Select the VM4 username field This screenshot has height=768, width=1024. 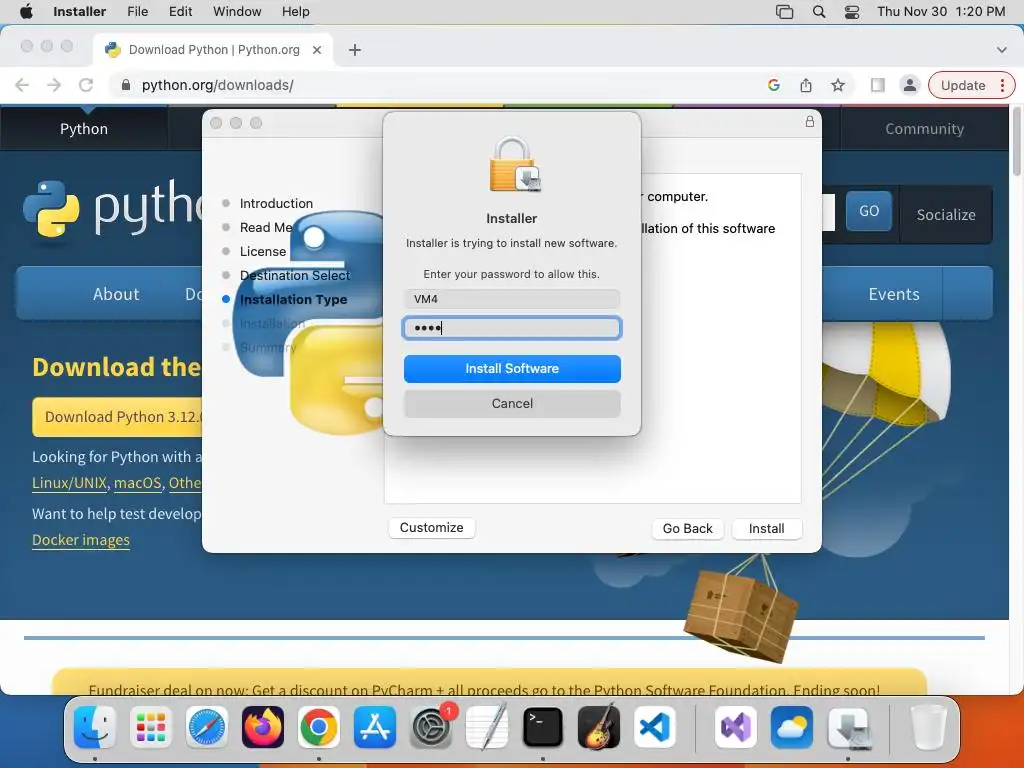click(512, 299)
